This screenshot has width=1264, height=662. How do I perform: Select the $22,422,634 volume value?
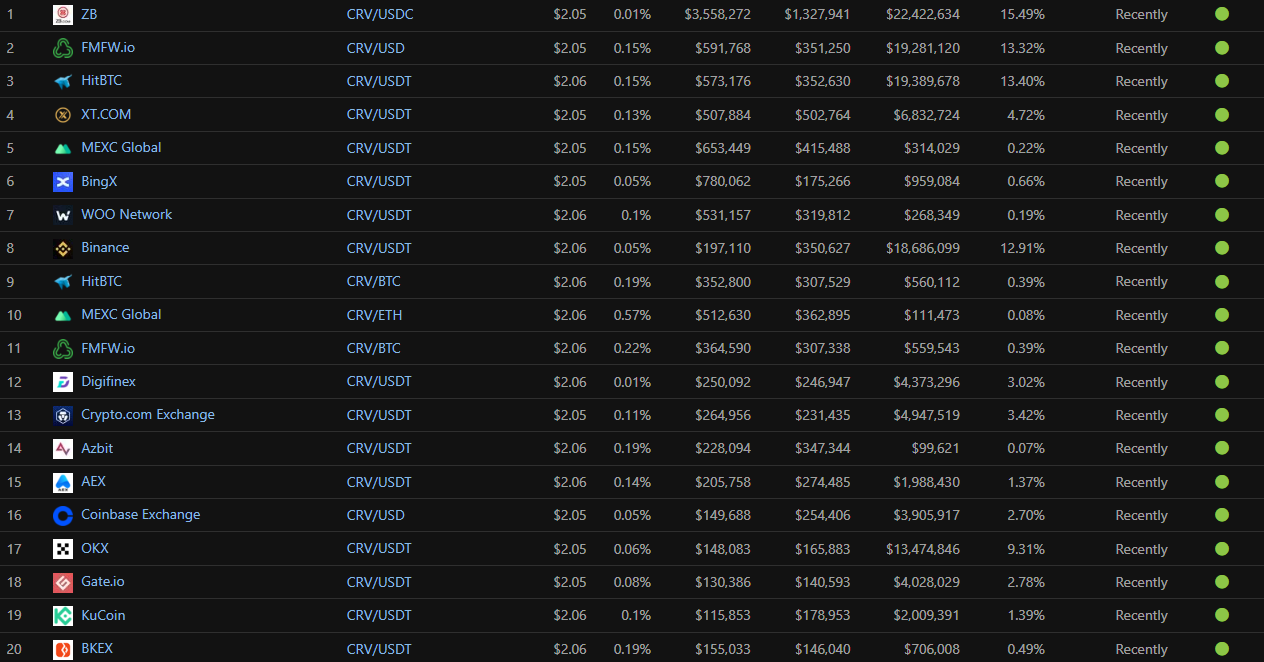tap(923, 15)
